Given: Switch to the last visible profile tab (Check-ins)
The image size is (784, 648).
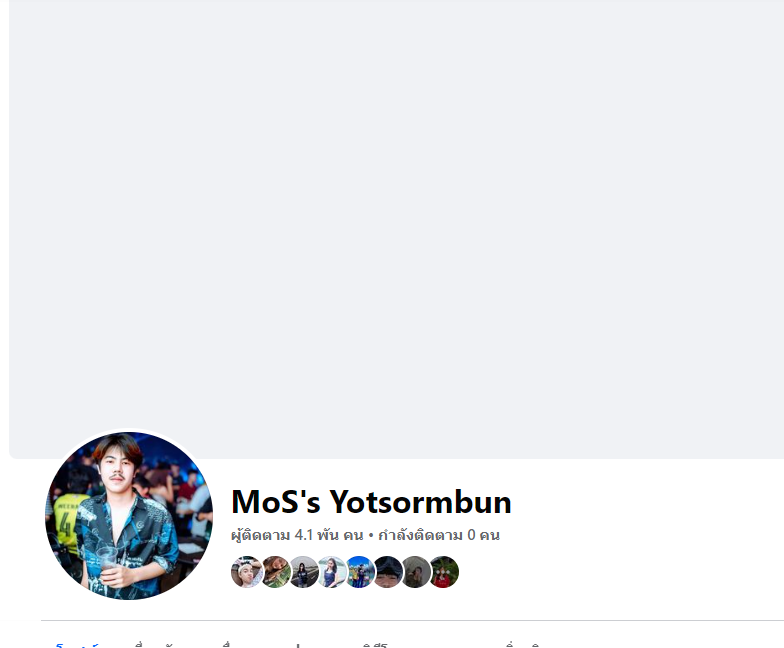Looking at the screenshot, I should (x=522, y=645).
